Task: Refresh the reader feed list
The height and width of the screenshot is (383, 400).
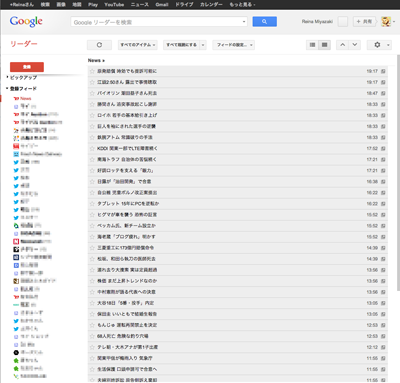Action: [x=99, y=45]
